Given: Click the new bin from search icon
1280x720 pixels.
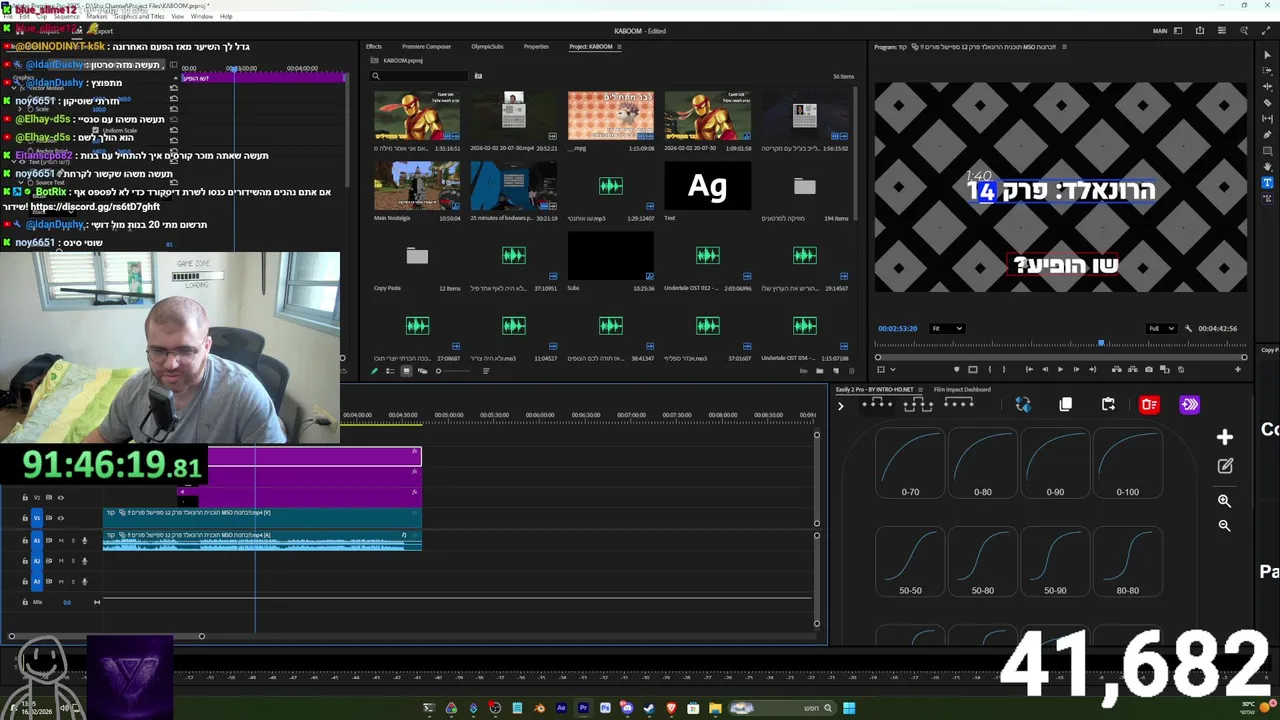Looking at the screenshot, I should tap(478, 76).
